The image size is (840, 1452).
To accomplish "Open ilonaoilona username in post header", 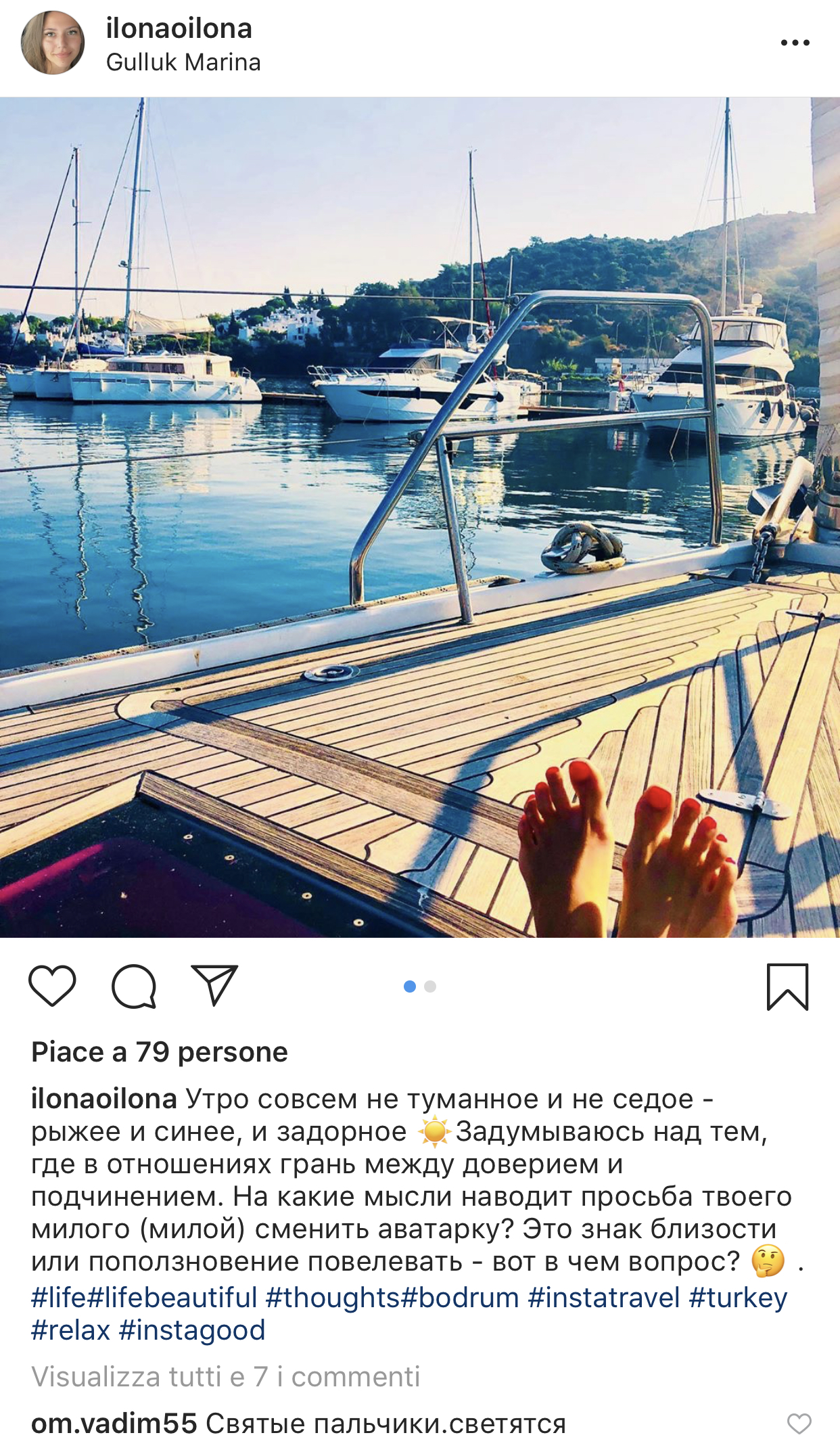I will point(179,28).
